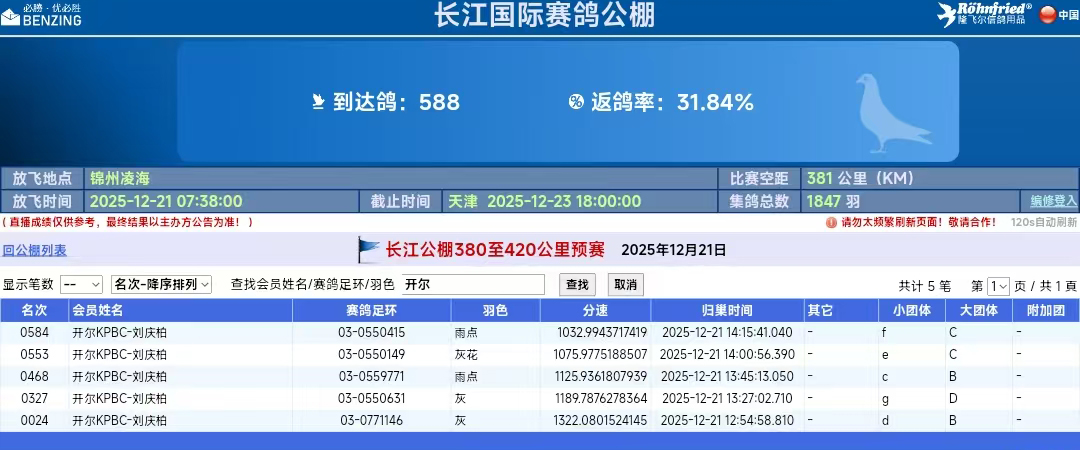Click the return rate percent icon
Image resolution: width=1080 pixels, height=450 pixels.
[576, 101]
